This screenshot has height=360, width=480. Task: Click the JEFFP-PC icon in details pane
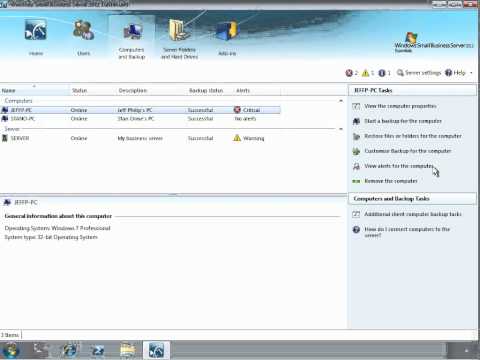tap(7, 202)
